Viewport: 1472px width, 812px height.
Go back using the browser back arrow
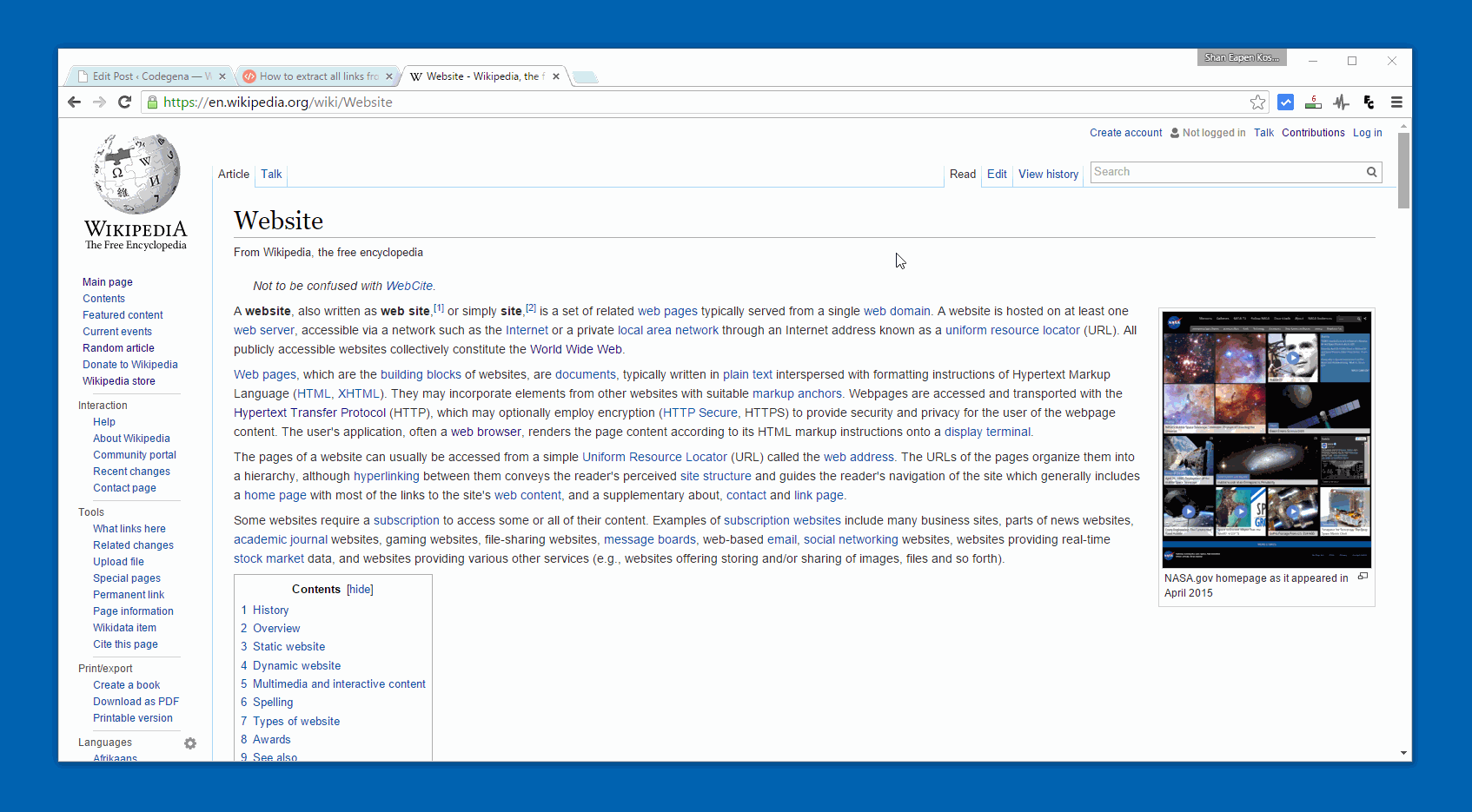(x=75, y=102)
